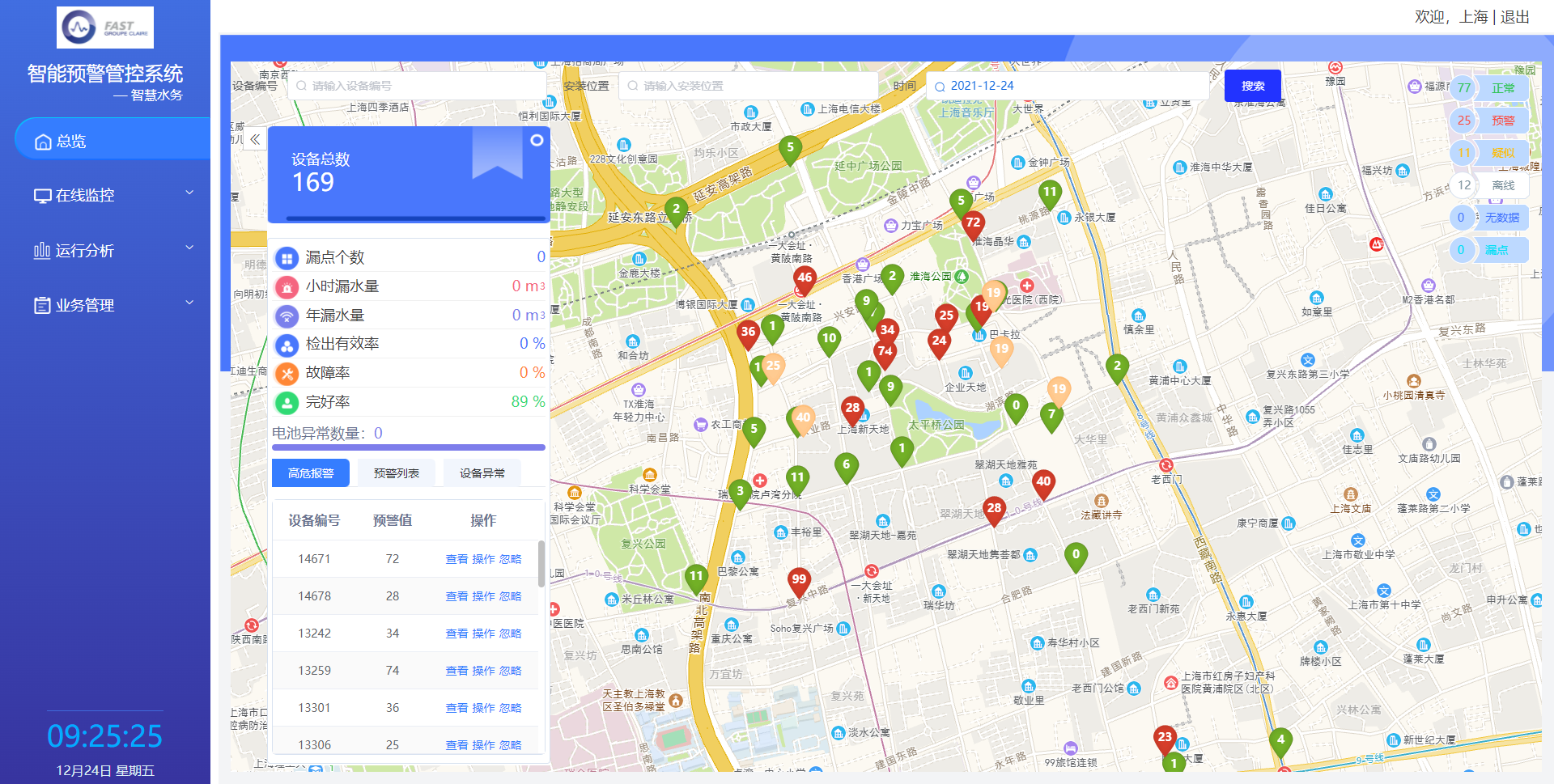Click the 小时漏水量 alarm icon
The height and width of the screenshot is (784, 1554).
pyautogui.click(x=287, y=287)
